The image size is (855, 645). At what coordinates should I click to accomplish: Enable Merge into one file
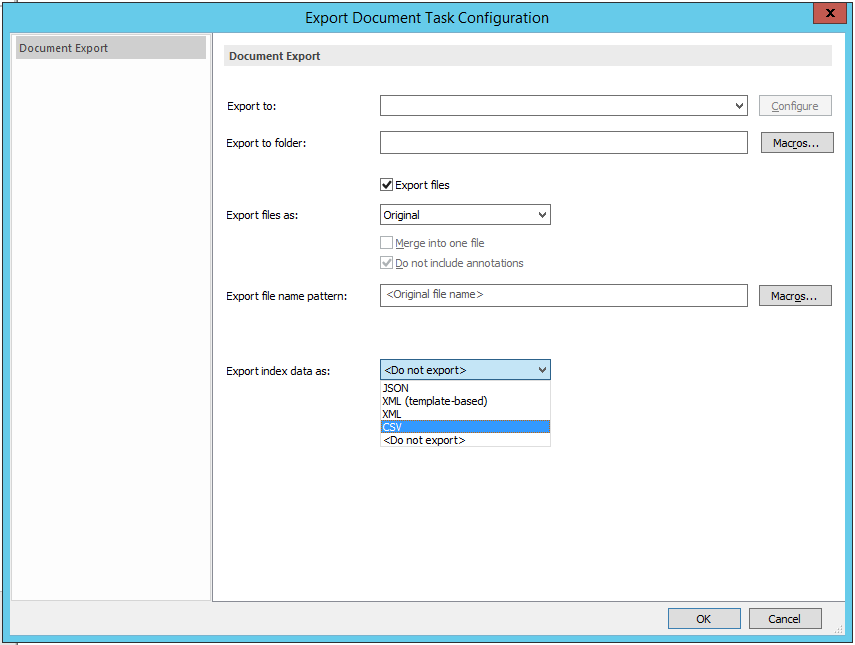pyautogui.click(x=386, y=242)
